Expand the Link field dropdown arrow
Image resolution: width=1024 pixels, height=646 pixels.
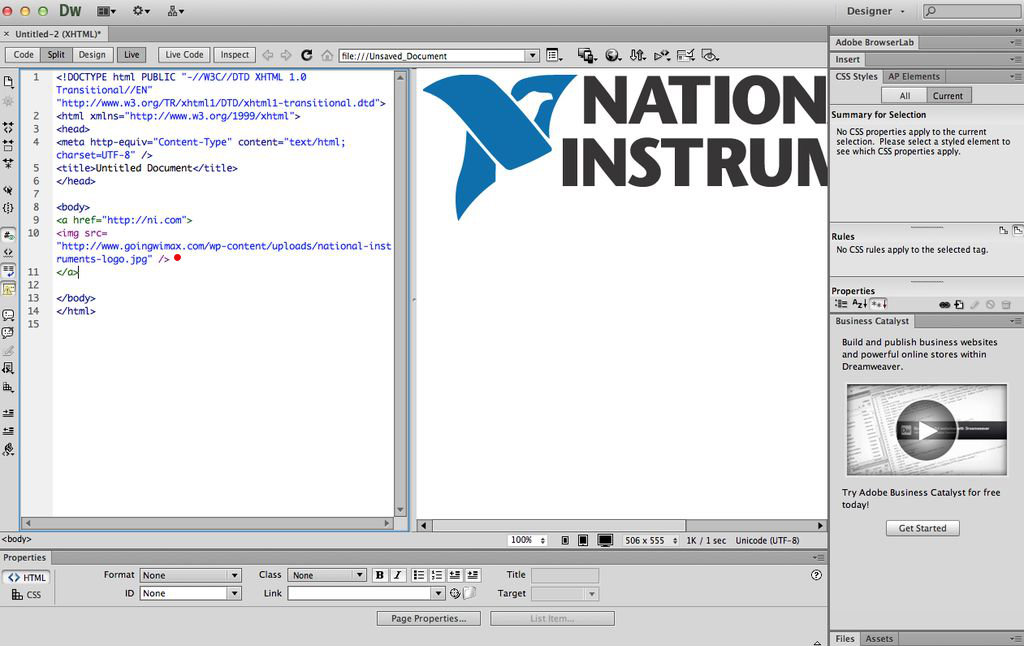click(x=438, y=593)
